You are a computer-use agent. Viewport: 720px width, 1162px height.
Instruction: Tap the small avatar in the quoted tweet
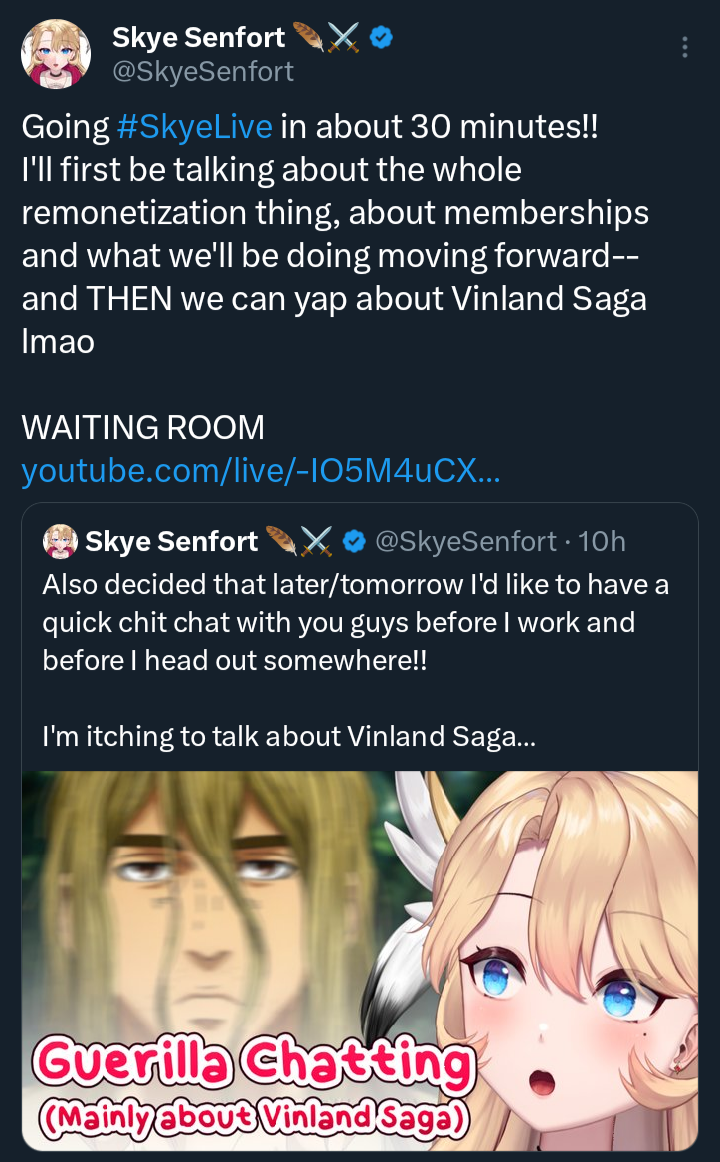pos(60,541)
